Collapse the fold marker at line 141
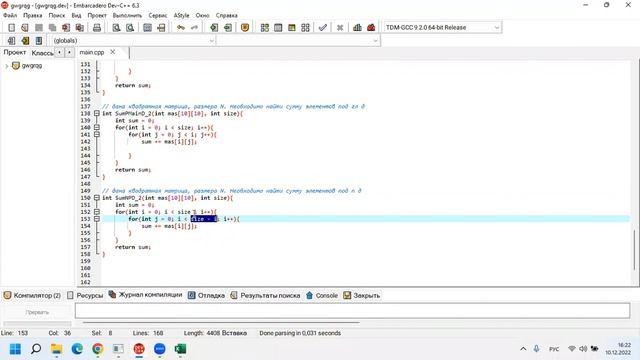This screenshot has width=640, height=360. [x=97, y=134]
